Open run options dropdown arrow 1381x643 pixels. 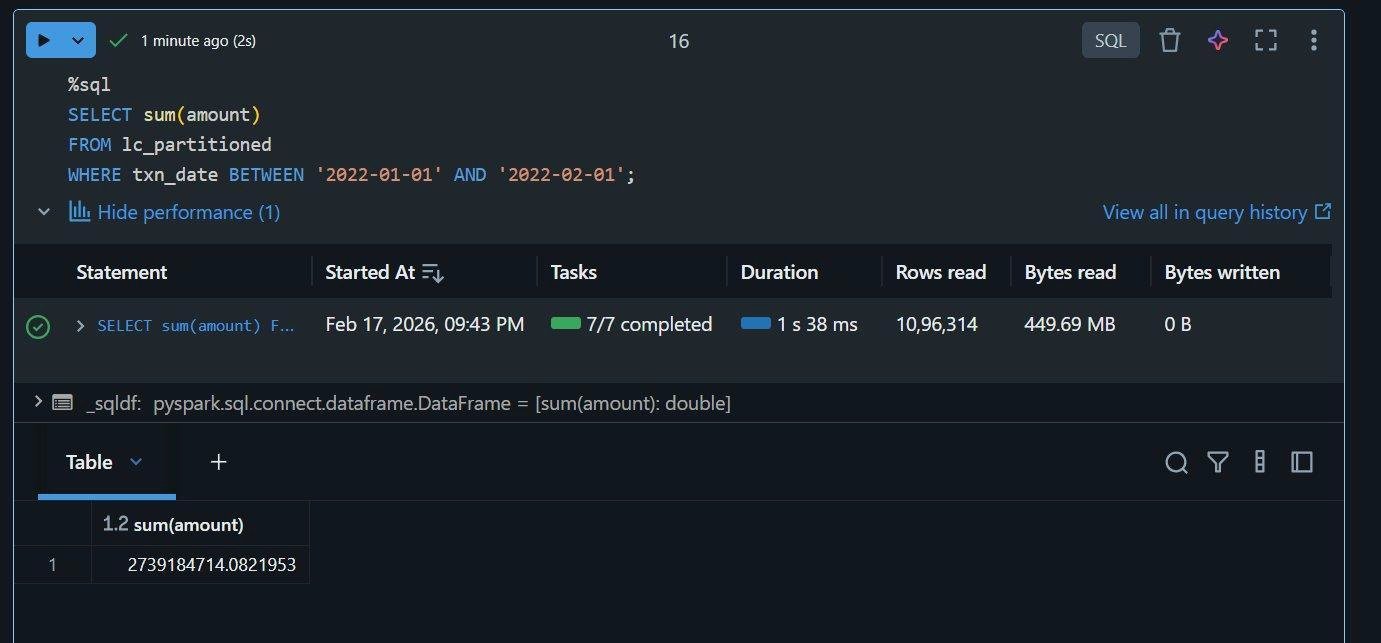pos(78,40)
